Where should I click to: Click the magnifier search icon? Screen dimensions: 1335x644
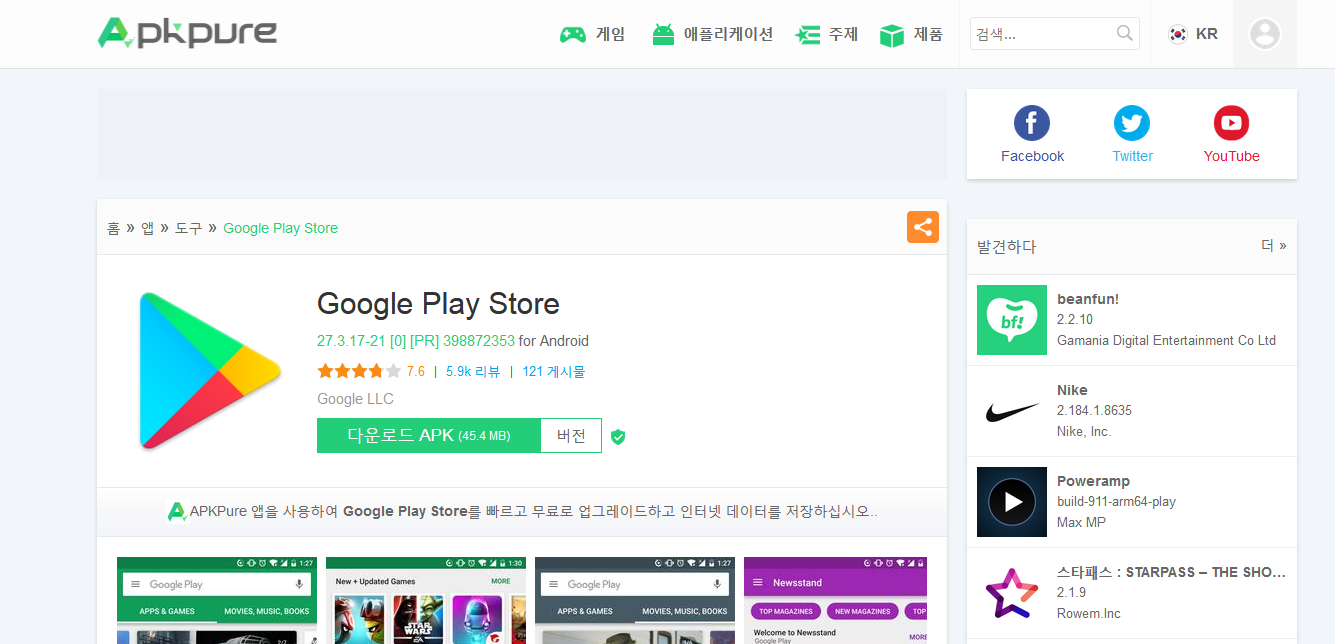point(1125,33)
